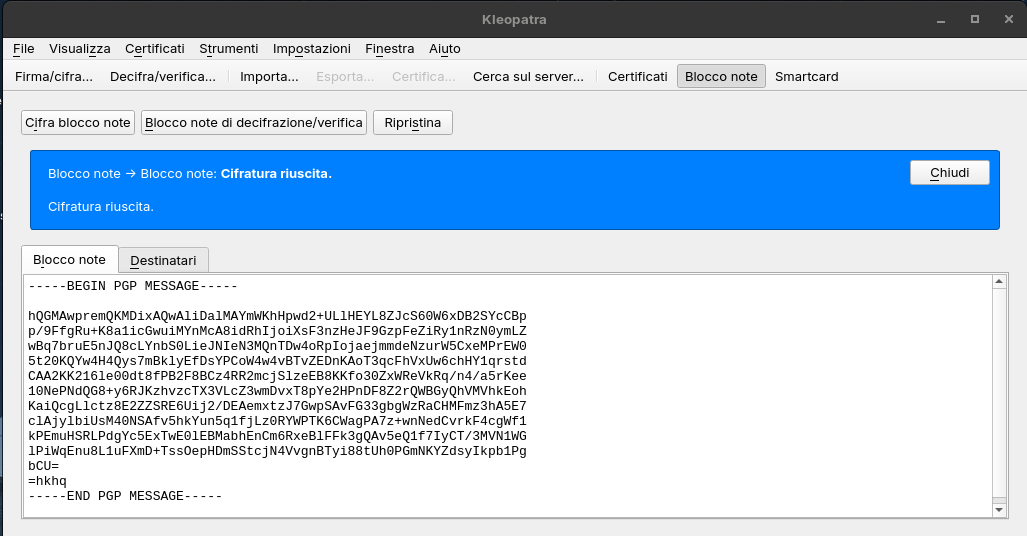This screenshot has width=1027, height=536.
Task: Click Cerca sul server toolbar button
Action: [x=528, y=76]
